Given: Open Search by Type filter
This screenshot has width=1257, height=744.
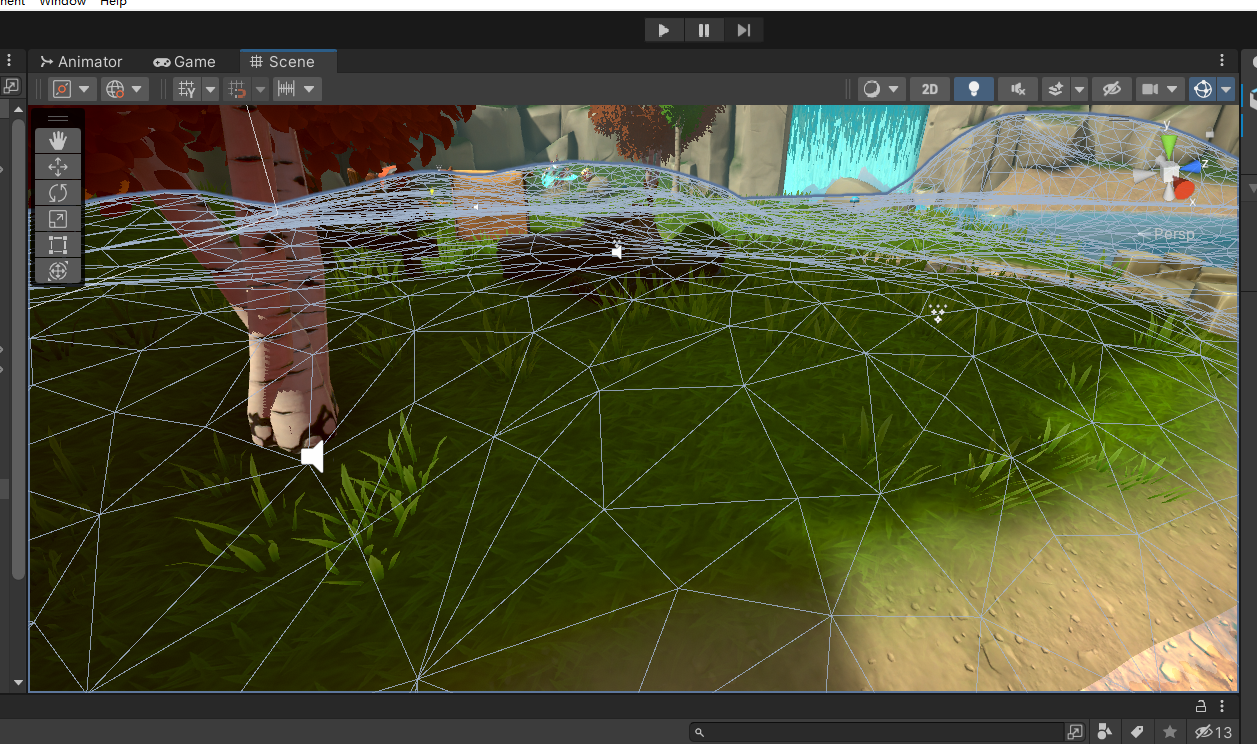Looking at the screenshot, I should pos(1105,732).
